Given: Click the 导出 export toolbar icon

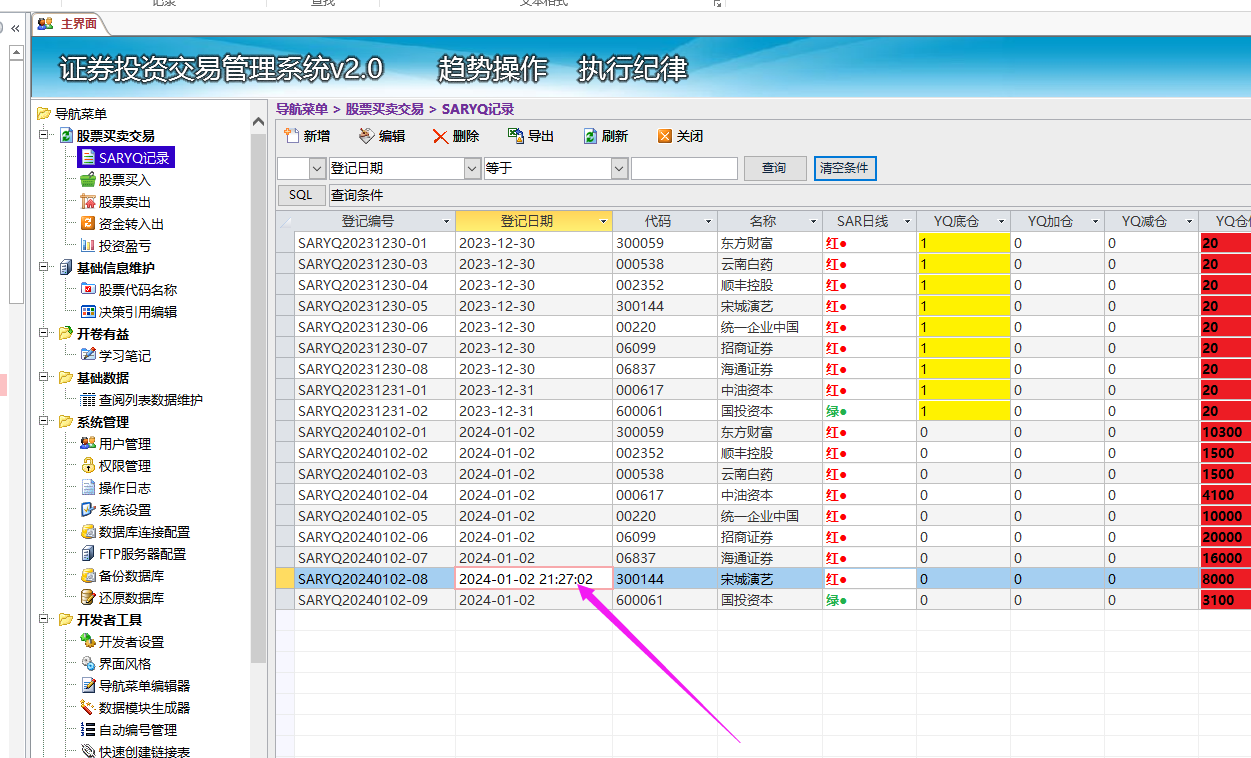Looking at the screenshot, I should coord(515,136).
